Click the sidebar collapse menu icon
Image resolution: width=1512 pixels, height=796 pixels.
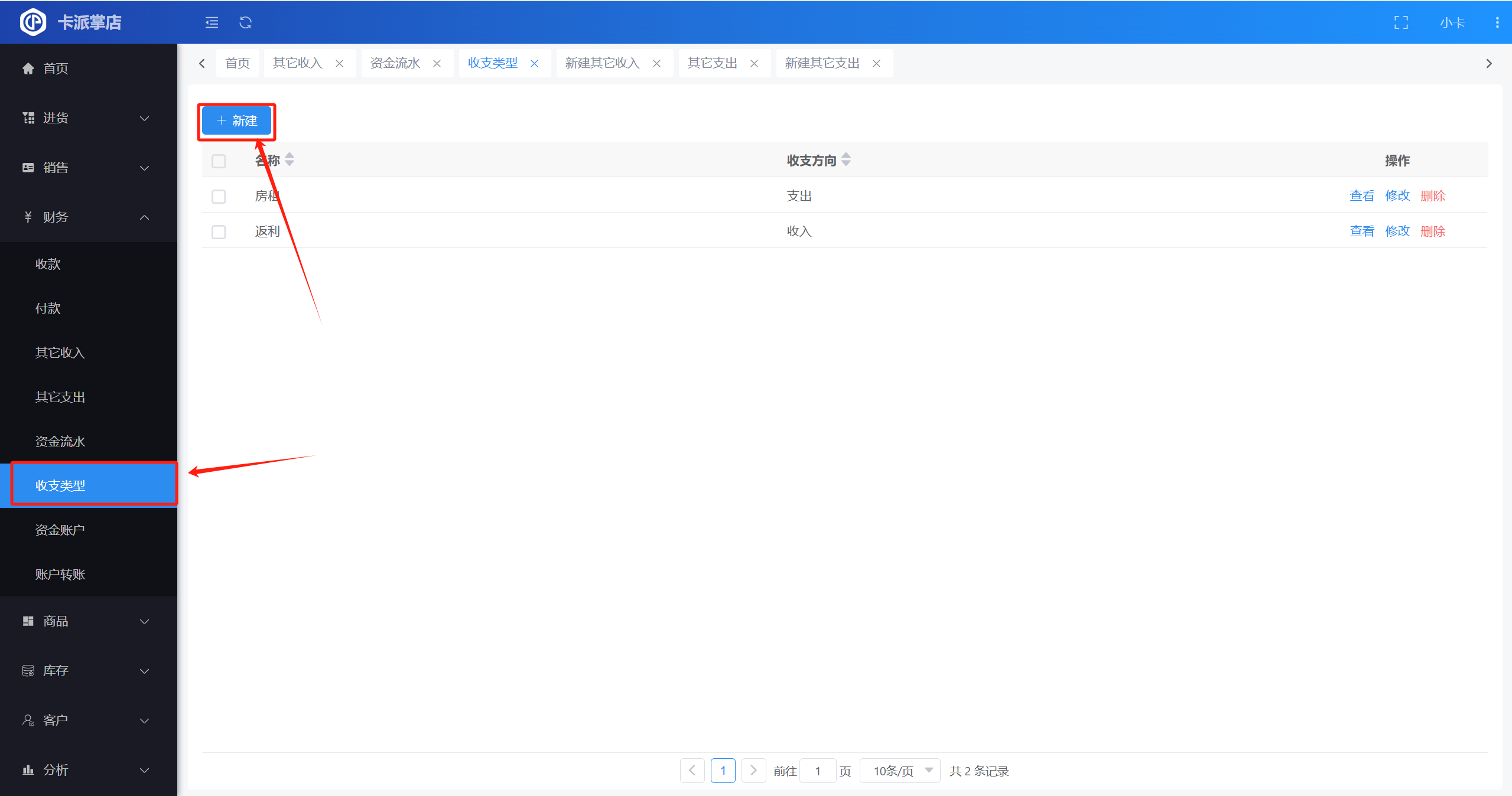click(212, 22)
